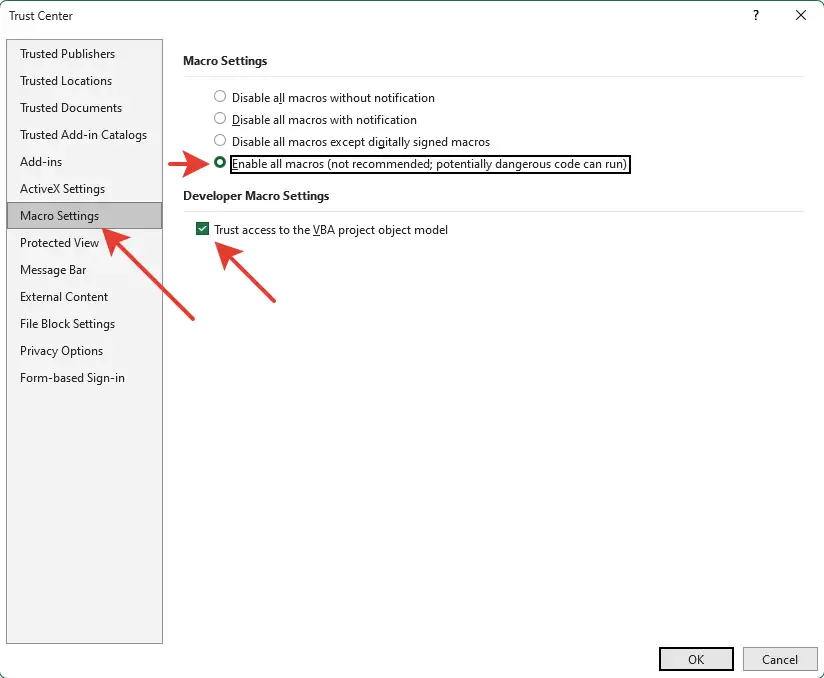Open the Trusted Publishers settings
824x678 pixels.
click(x=67, y=53)
